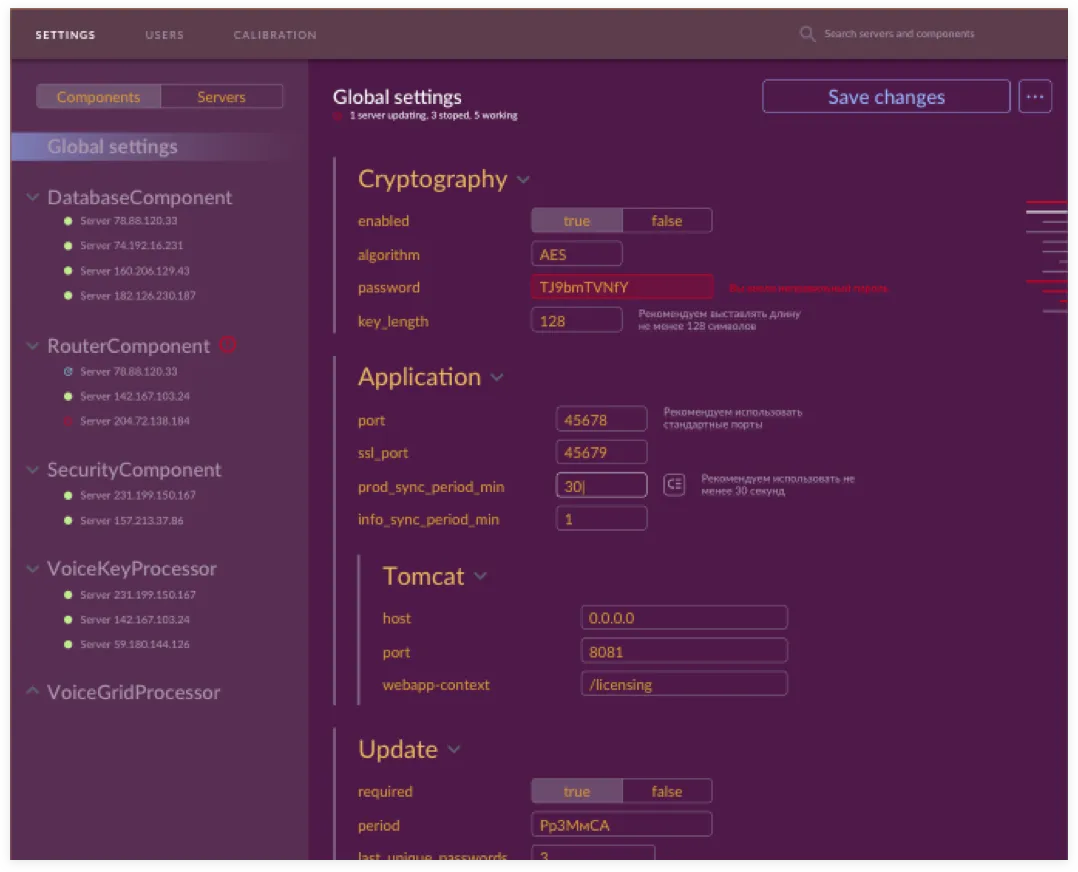
Task: Click the status indicator for RouterComponent Server 78.88.120.33
Action: [x=68, y=372]
